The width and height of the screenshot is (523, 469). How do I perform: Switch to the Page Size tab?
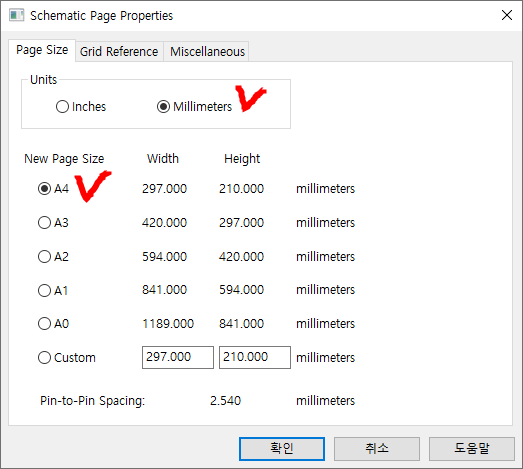pos(42,50)
